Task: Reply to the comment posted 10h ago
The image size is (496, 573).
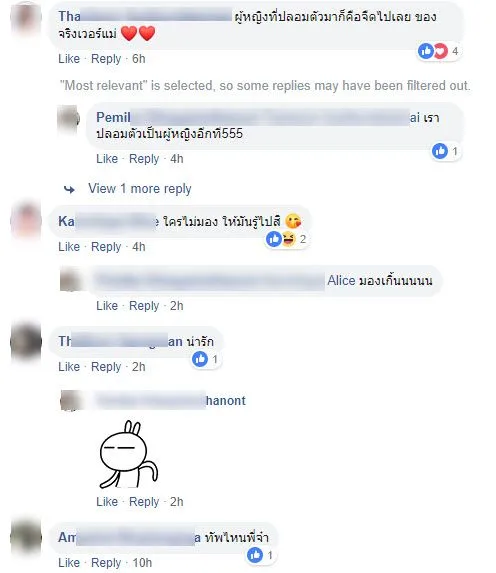Action: 106,563
